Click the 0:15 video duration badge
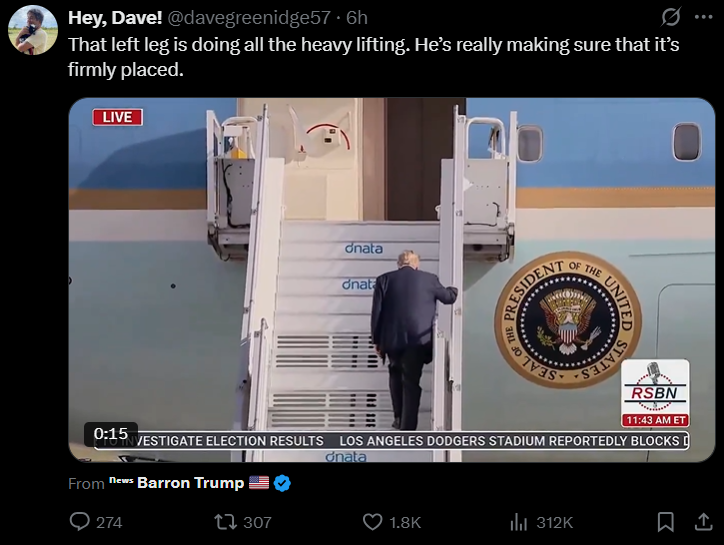Image resolution: width=724 pixels, height=545 pixels. [111, 434]
